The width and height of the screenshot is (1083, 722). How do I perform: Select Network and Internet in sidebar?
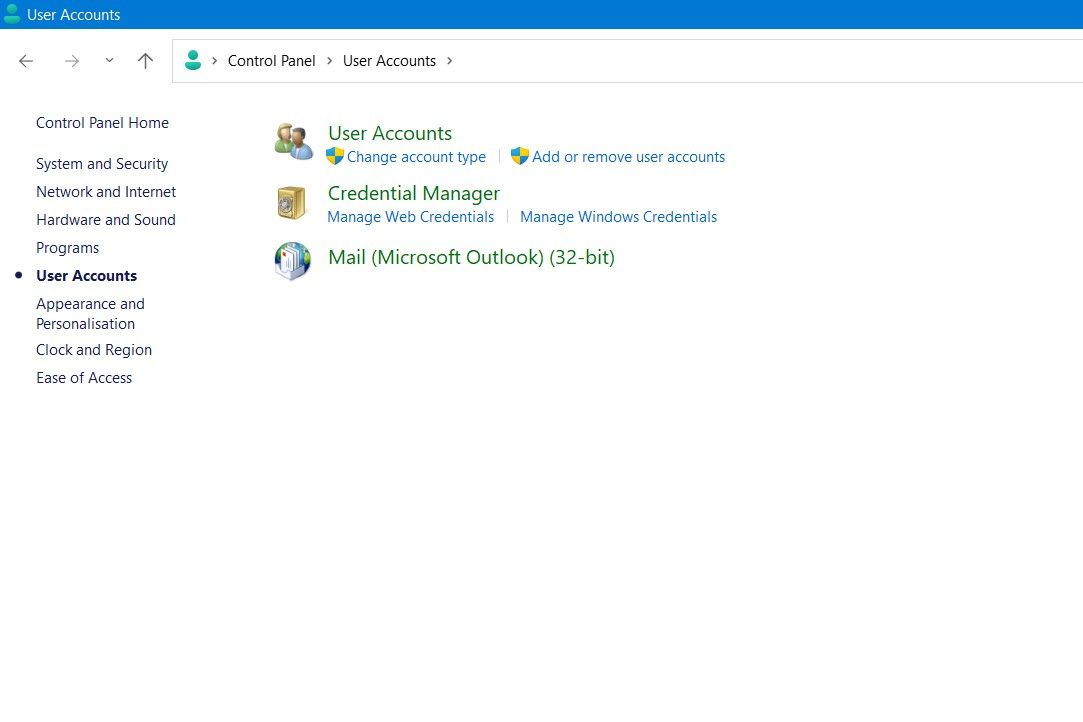(x=106, y=192)
